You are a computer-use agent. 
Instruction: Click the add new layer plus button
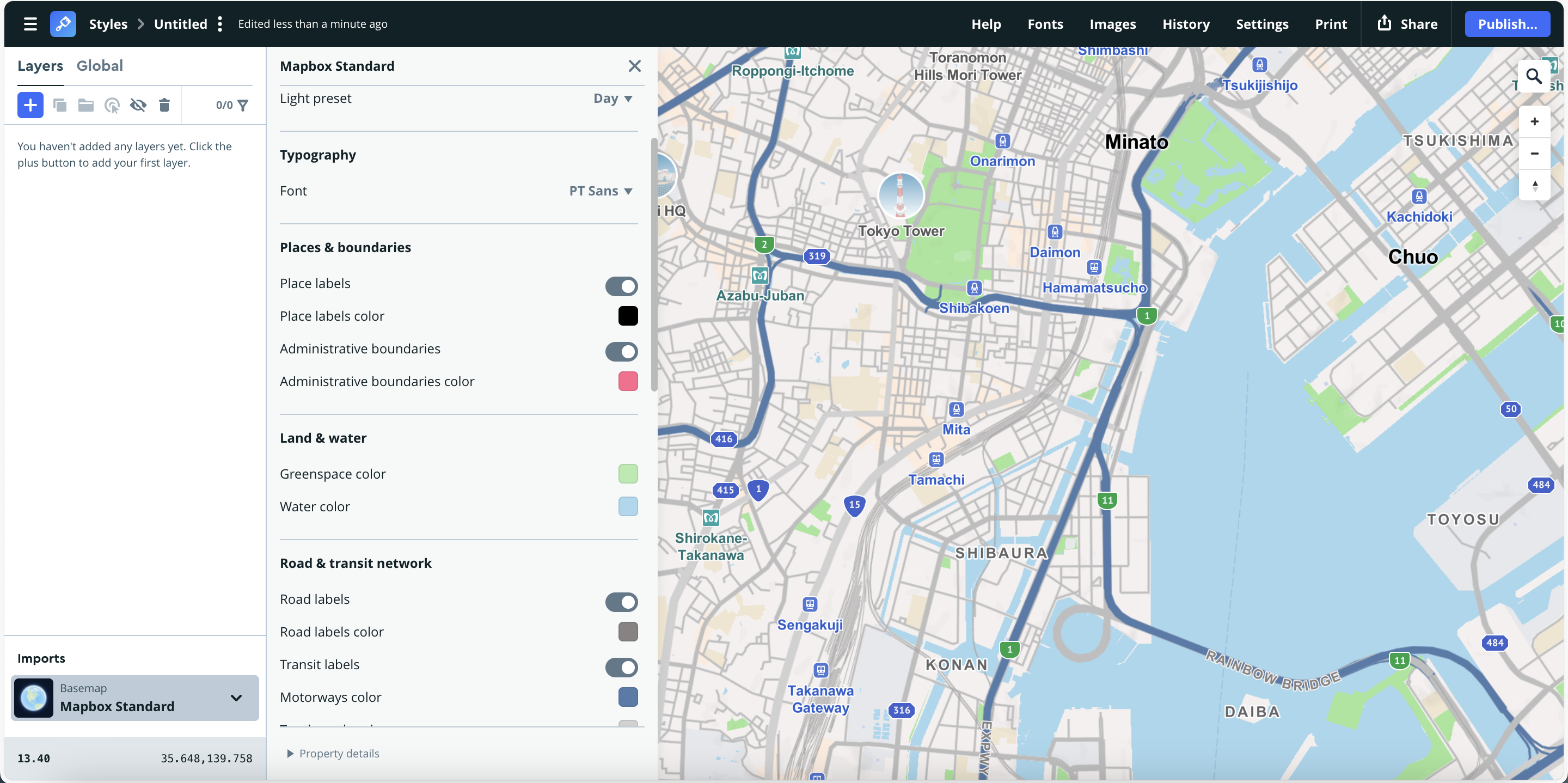[30, 105]
